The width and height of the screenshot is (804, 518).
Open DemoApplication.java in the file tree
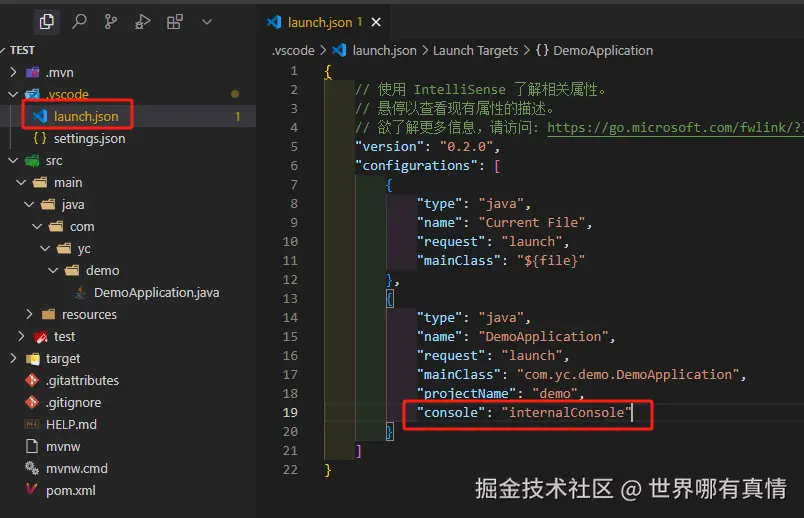[156, 292]
